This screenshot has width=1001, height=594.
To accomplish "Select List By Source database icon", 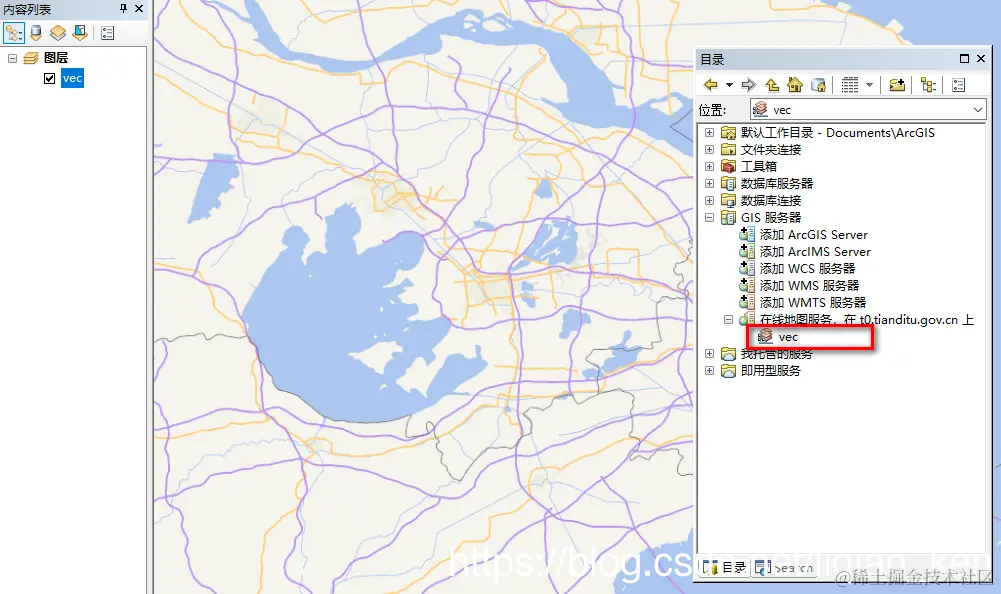I will 36,33.
